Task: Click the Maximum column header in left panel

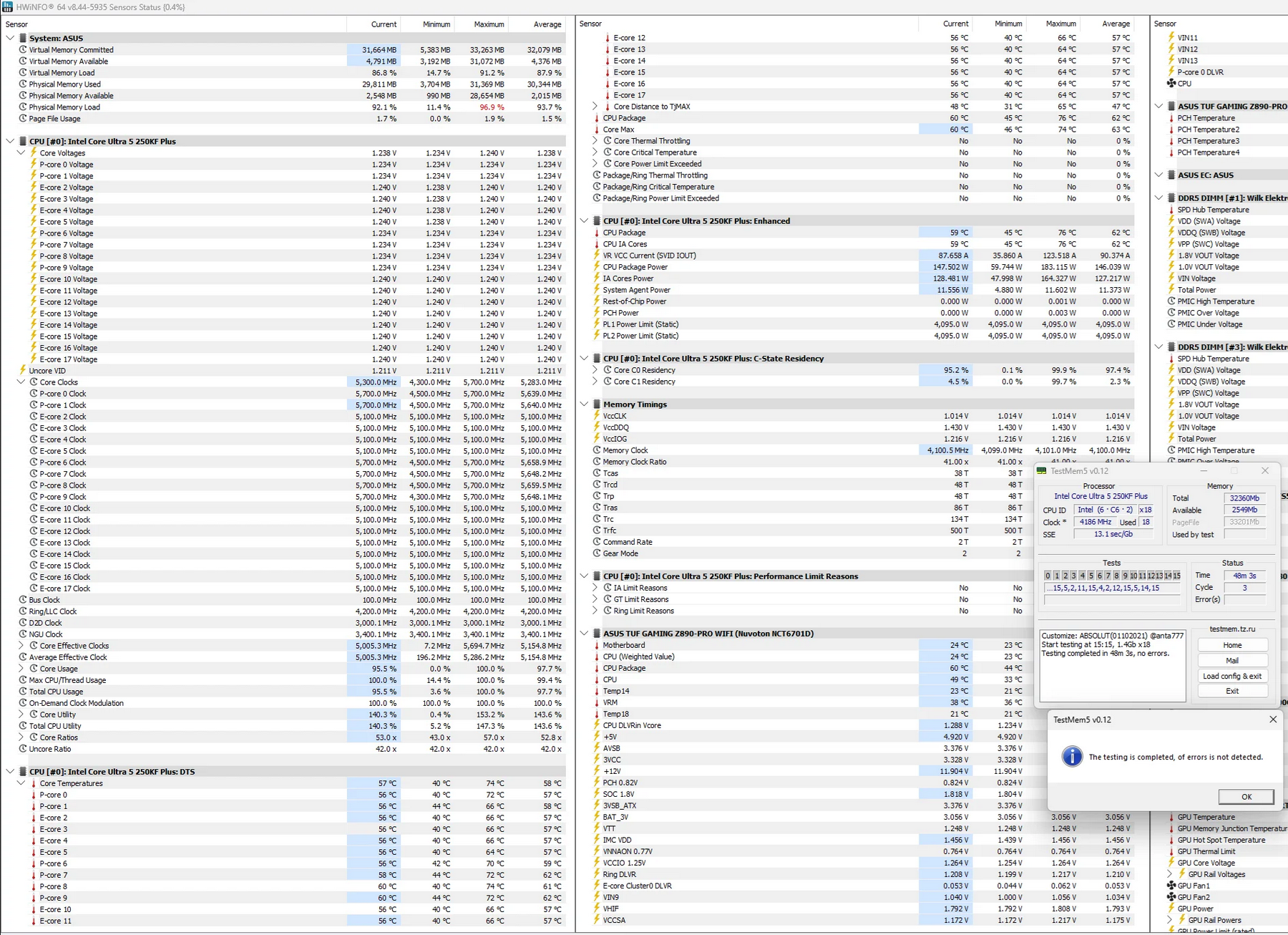Action: point(489,24)
